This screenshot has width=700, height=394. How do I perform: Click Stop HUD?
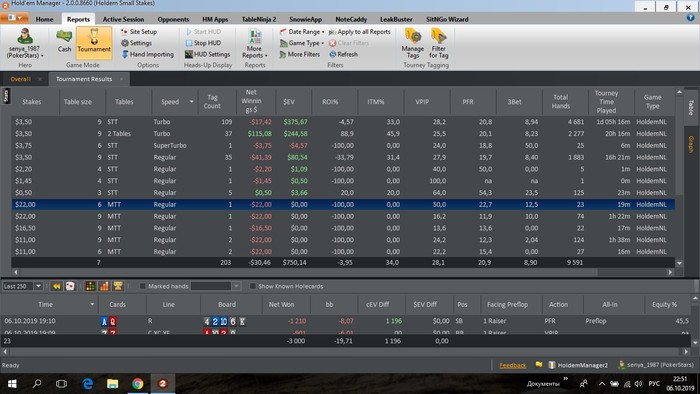click(x=203, y=43)
